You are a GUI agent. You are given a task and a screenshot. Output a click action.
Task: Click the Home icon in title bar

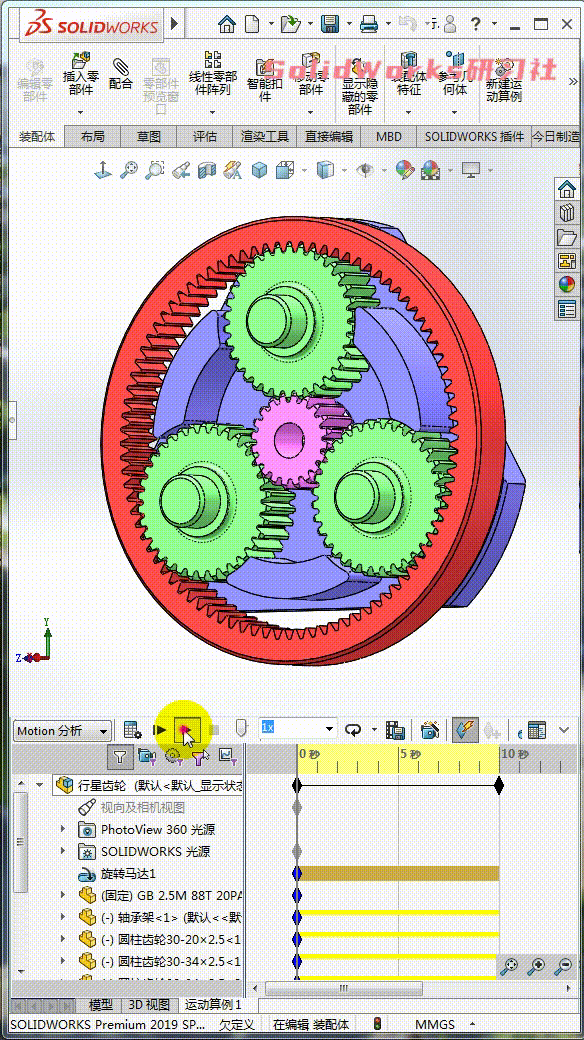point(227,25)
